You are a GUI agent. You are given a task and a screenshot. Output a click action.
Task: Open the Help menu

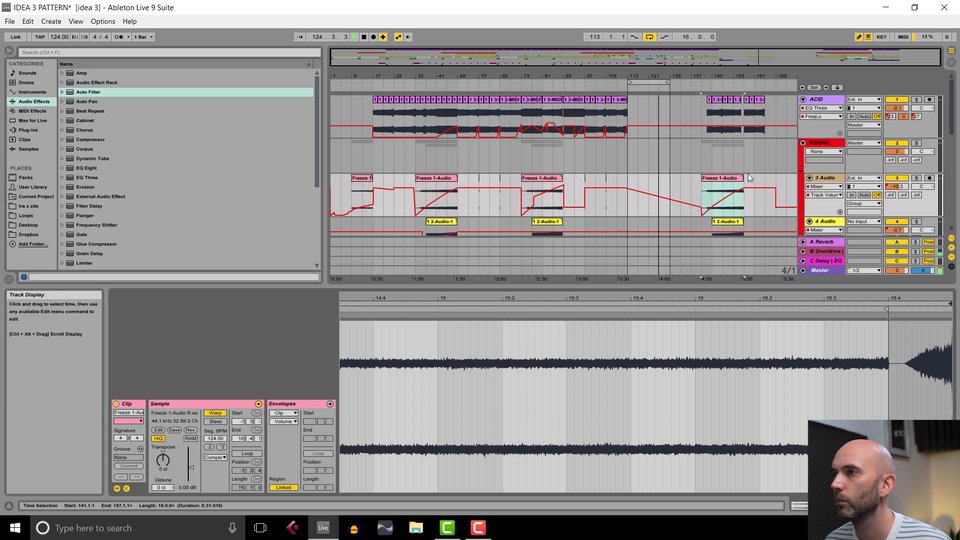pos(129,21)
